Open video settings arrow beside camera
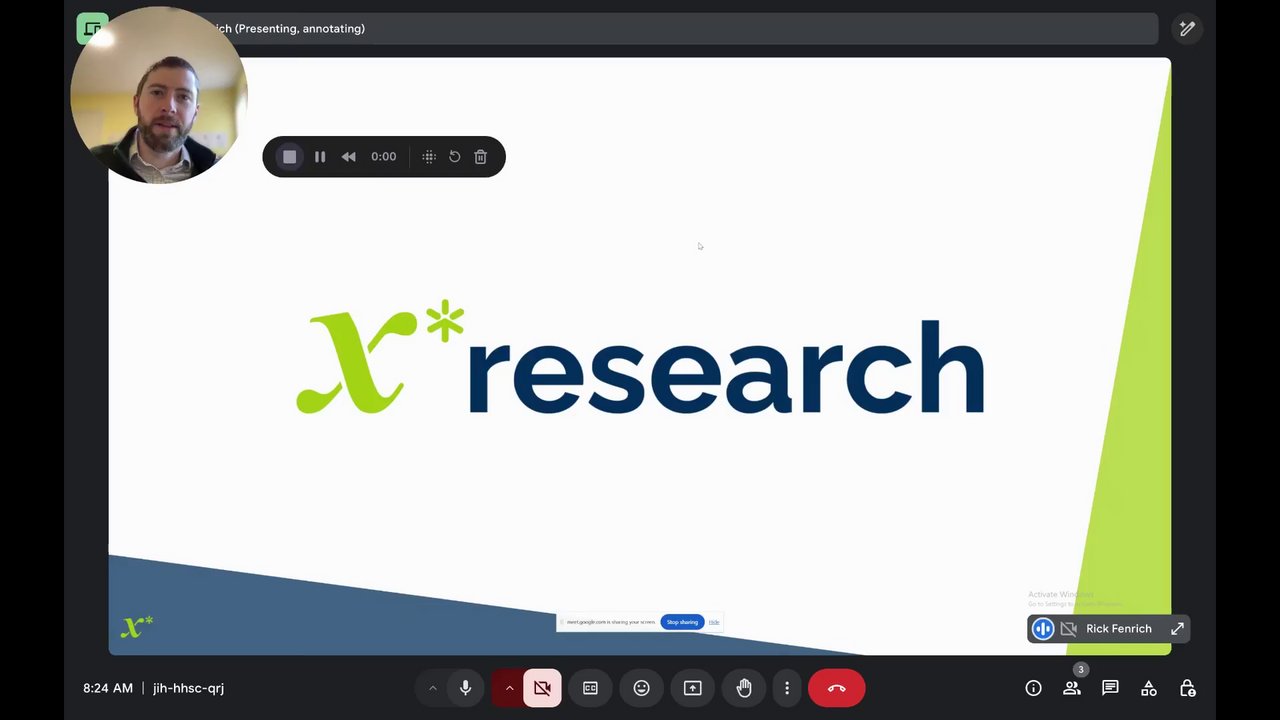 coord(509,688)
